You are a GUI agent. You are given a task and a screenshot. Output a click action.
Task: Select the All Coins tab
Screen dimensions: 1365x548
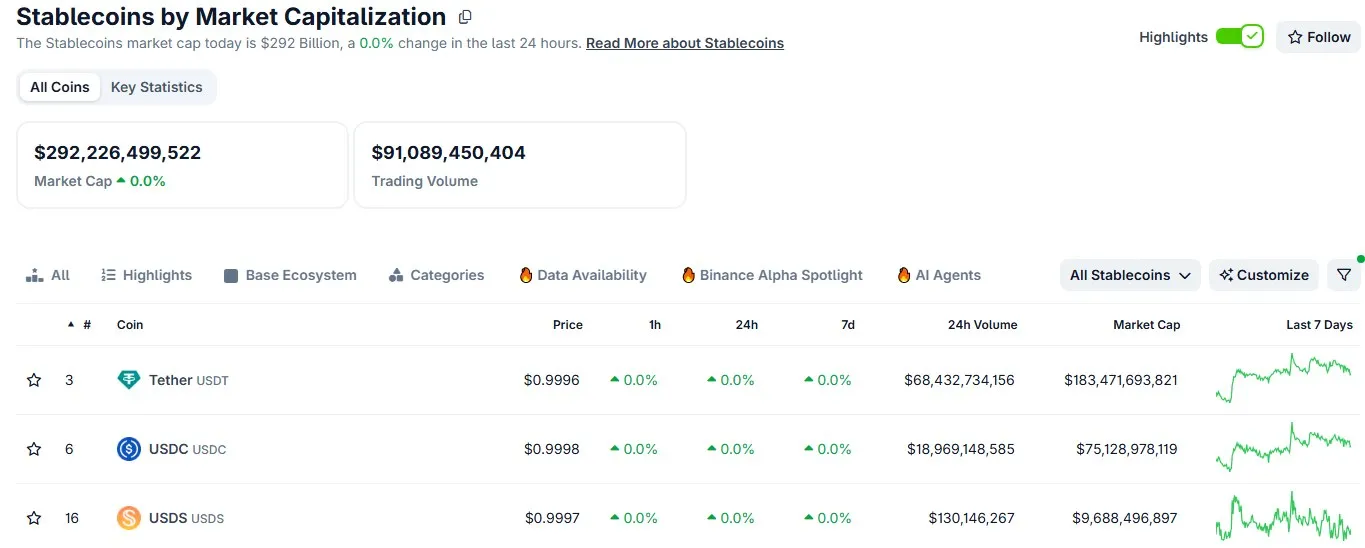click(60, 87)
